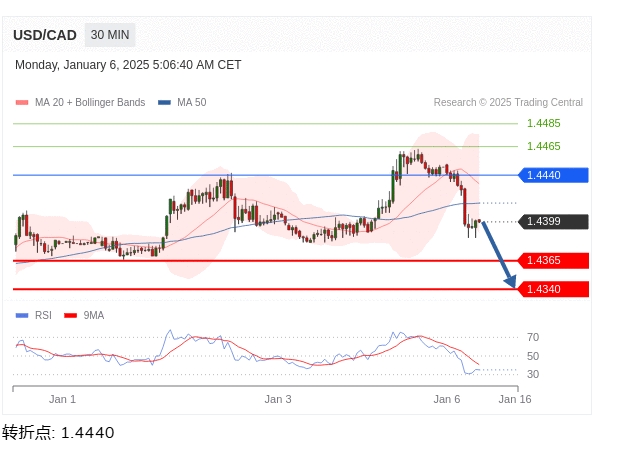Click the 30 MIN timeframe badge
Image resolution: width=637 pixels, height=456 pixels.
click(110, 35)
